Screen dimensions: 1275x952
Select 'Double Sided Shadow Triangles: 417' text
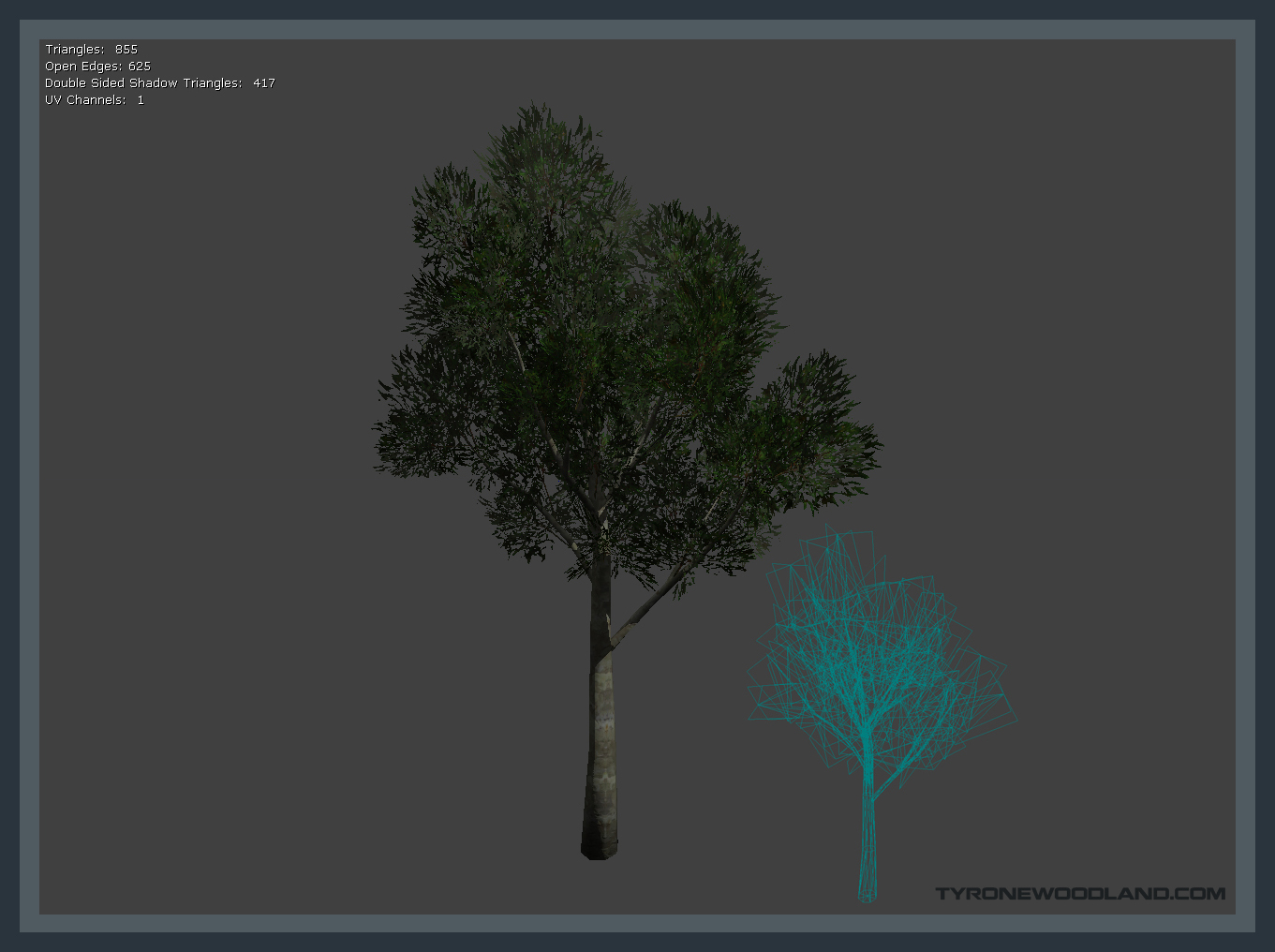click(x=160, y=83)
